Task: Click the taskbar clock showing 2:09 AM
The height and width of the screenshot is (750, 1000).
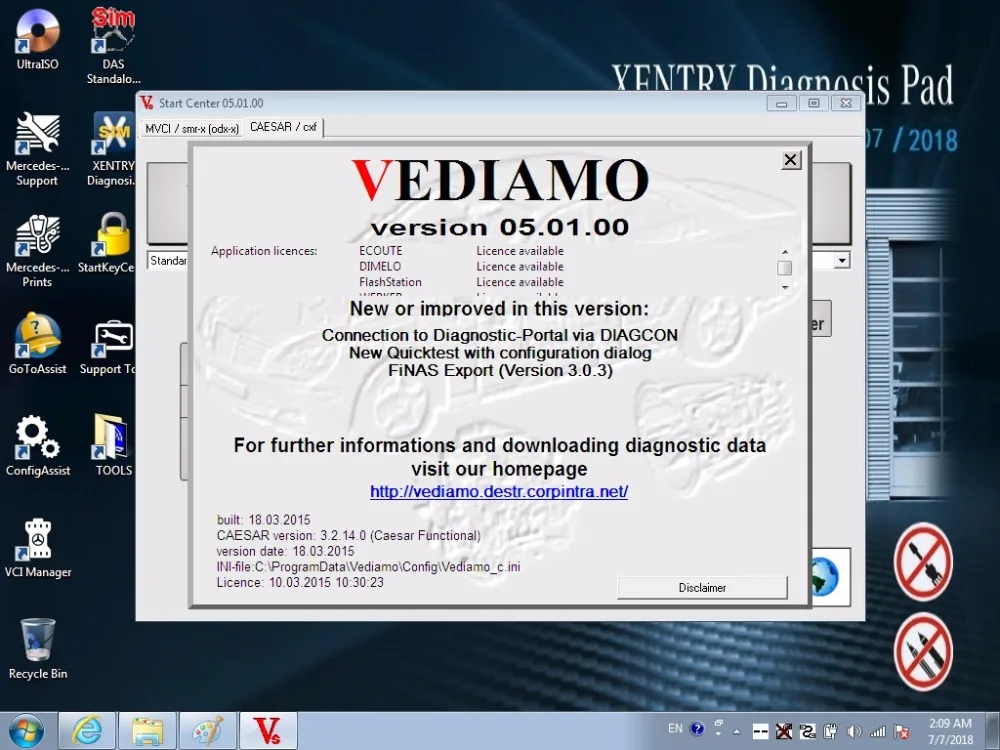Action: 950,731
